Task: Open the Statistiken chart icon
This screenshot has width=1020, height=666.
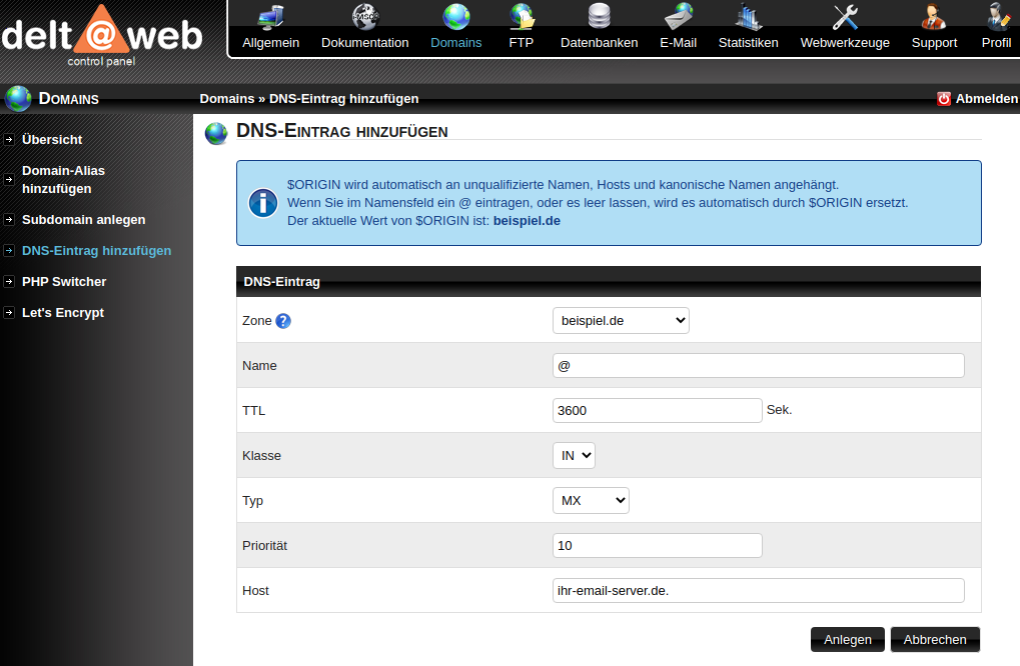Action: [x=748, y=17]
